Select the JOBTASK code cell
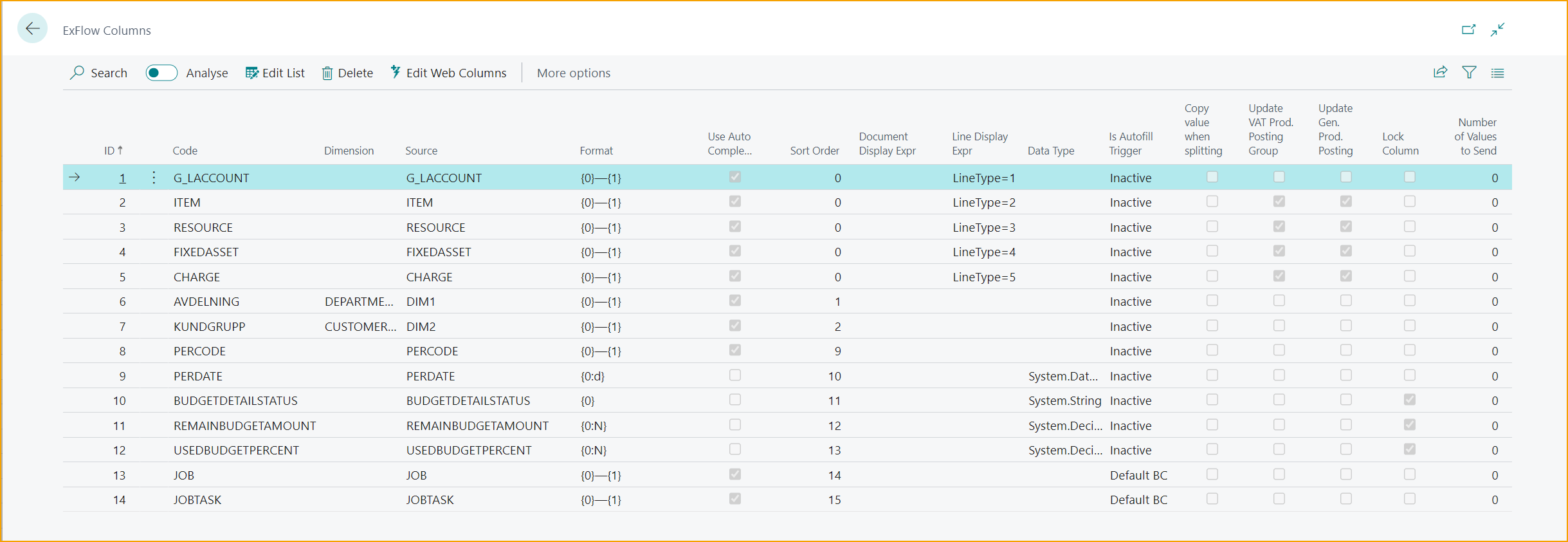The height and width of the screenshot is (542, 1568). [197, 500]
